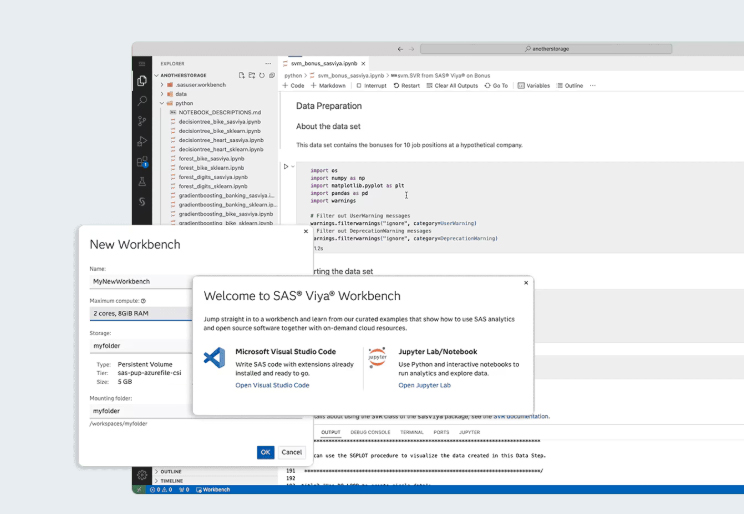Click the Open Visual Studio Code link
744x514 pixels.
tap(272, 385)
